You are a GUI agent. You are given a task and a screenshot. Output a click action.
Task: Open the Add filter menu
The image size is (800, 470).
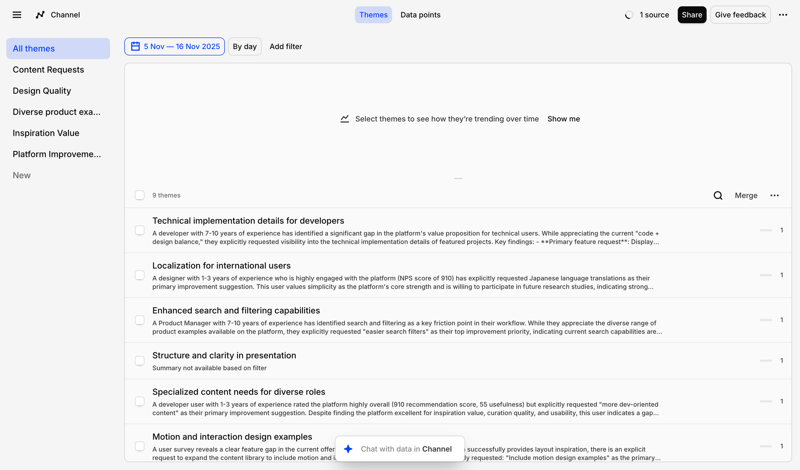pos(286,47)
